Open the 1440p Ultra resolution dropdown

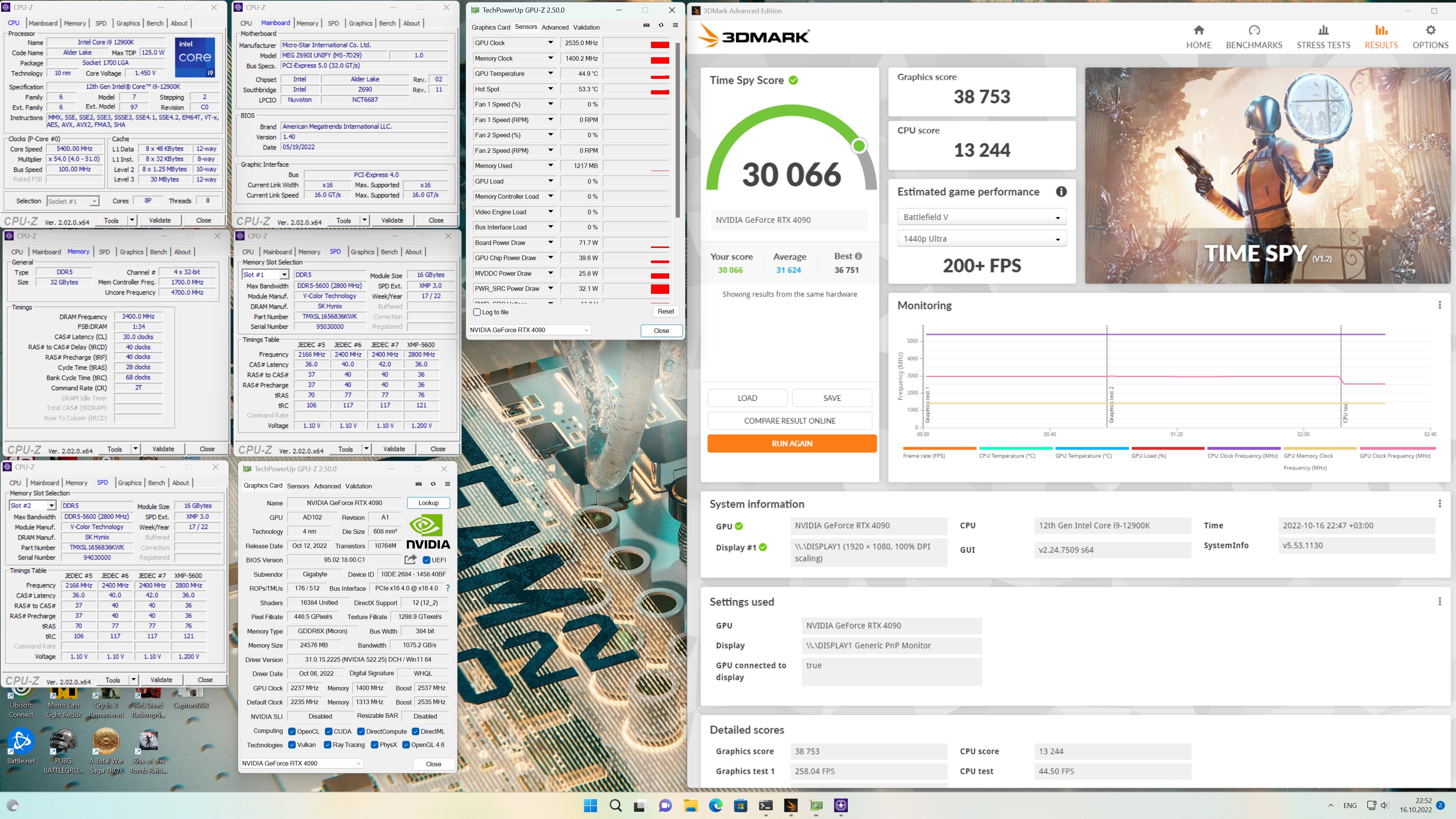pyautogui.click(x=981, y=238)
